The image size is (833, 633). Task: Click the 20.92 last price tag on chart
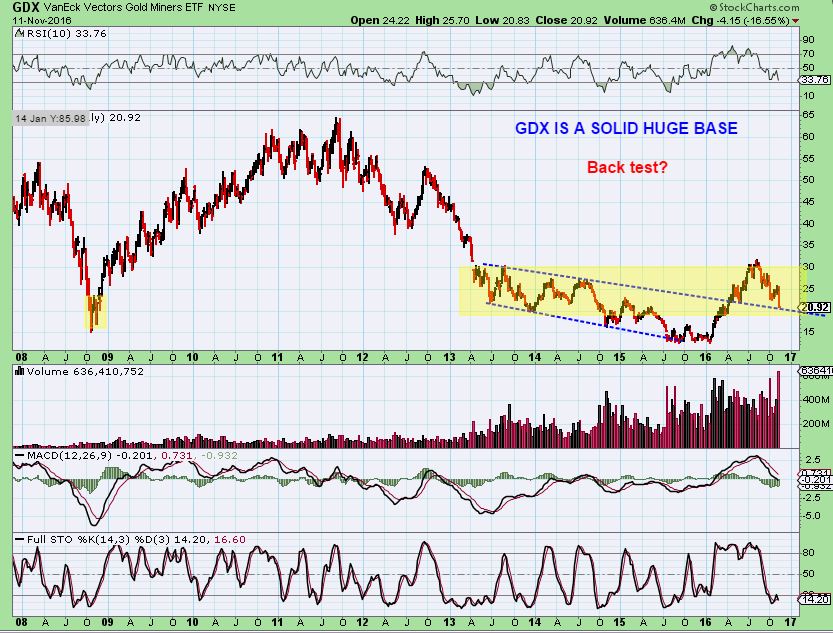point(815,307)
